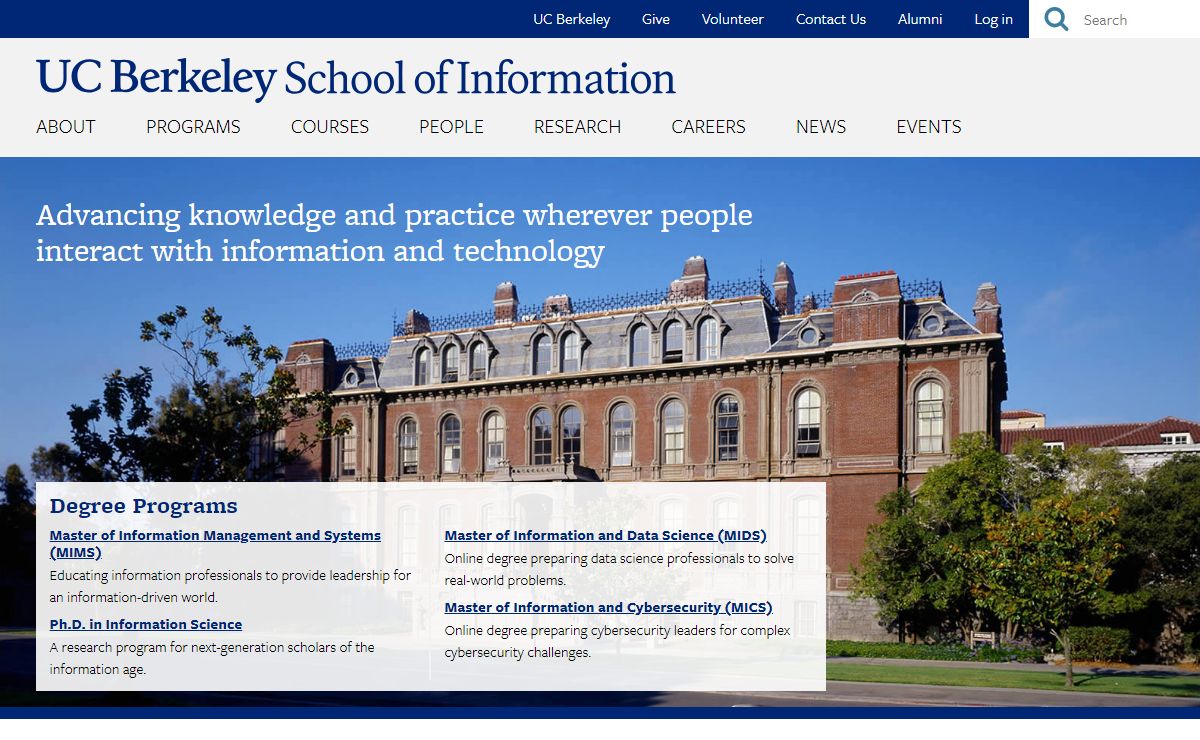Image resolution: width=1200 pixels, height=740 pixels.
Task: Click 'Online degree preparing cybersecurity leaders' text
Action: coord(617,641)
